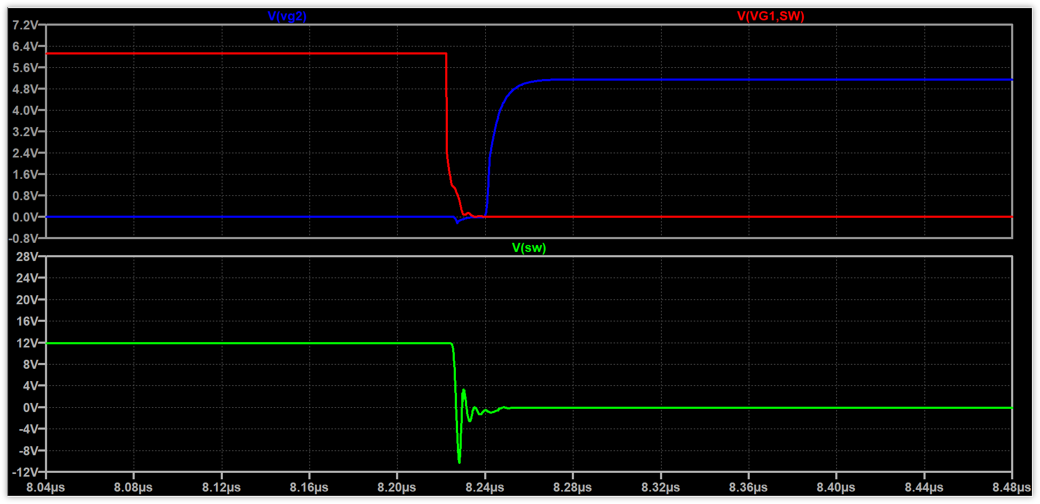Viewport: 1040px width, 504px height.
Task: Click the 8.36µs time axis label
Action: [x=749, y=487]
